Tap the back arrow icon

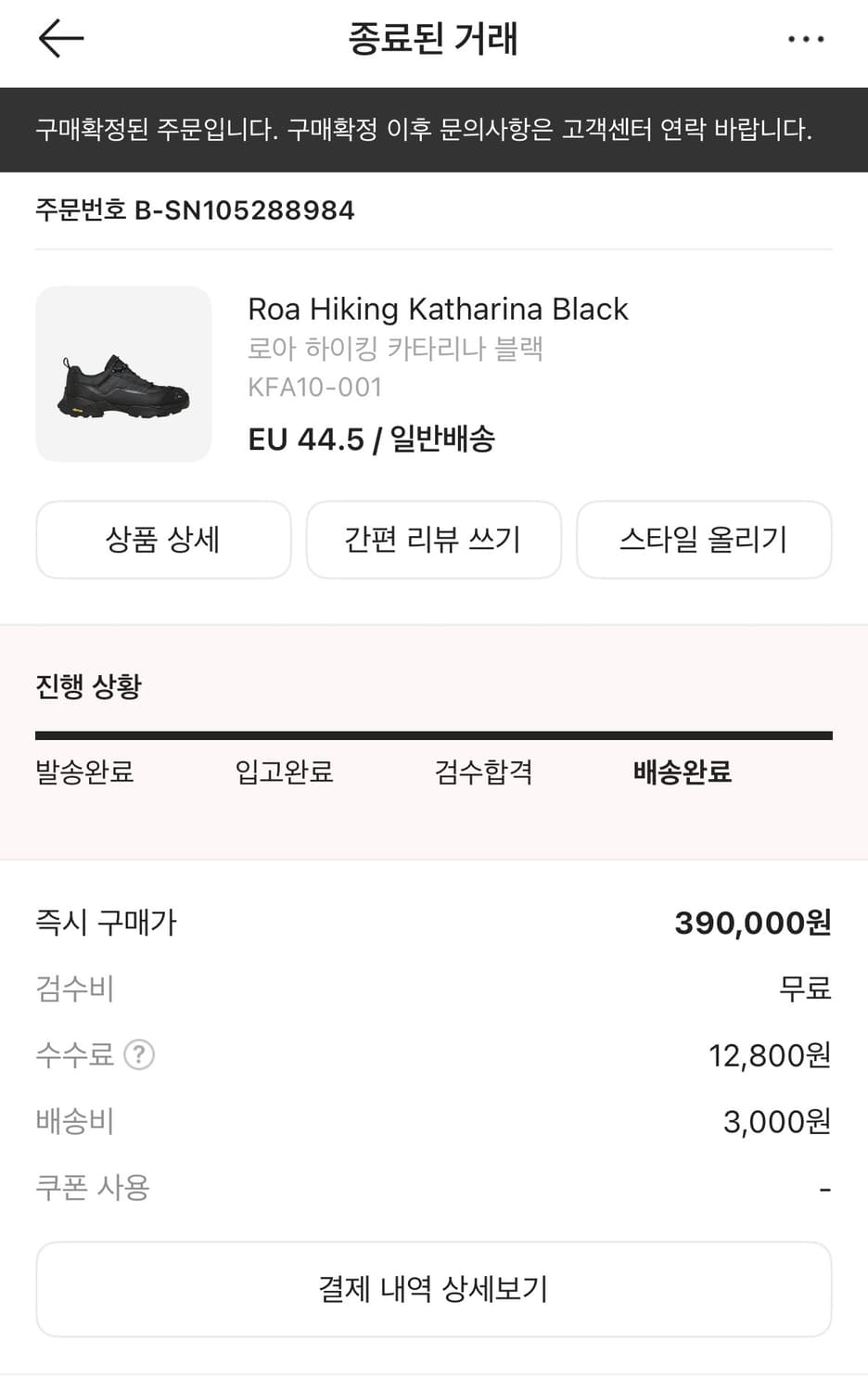point(61,39)
